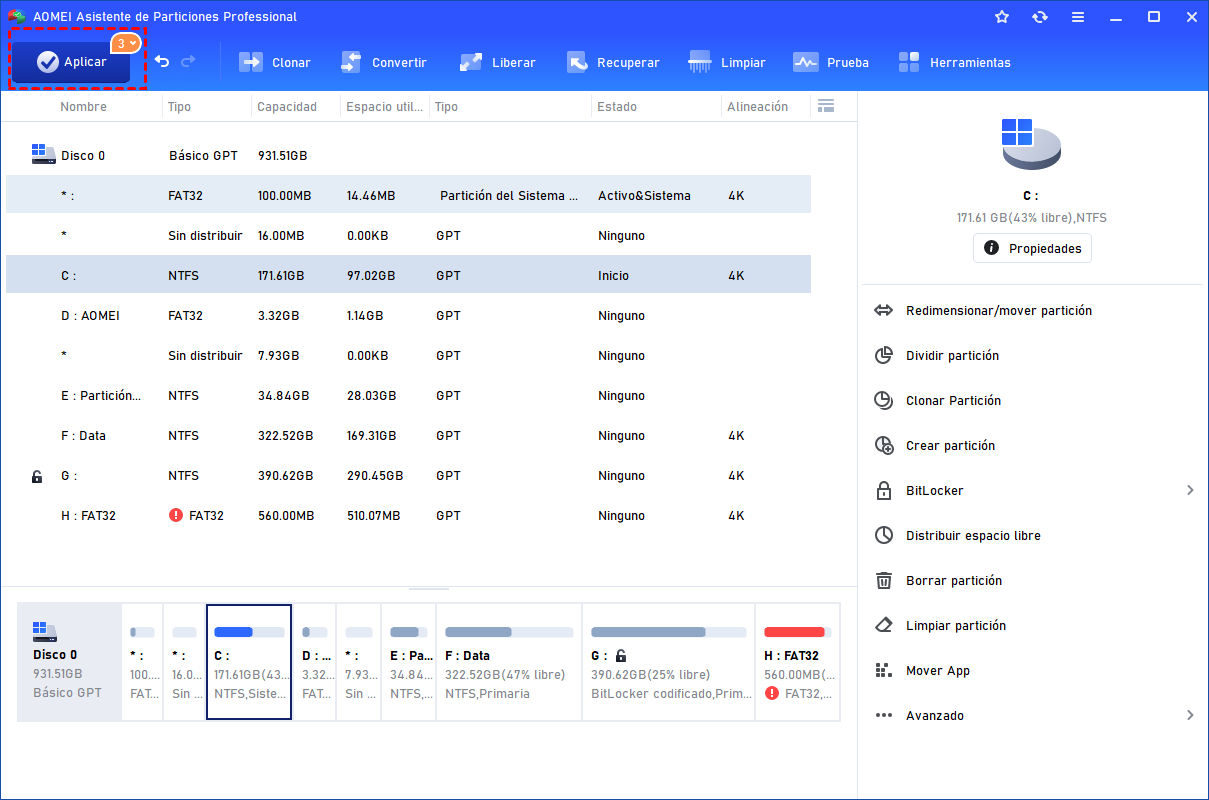
Task: Click the Aplicar button
Action: coord(71,62)
